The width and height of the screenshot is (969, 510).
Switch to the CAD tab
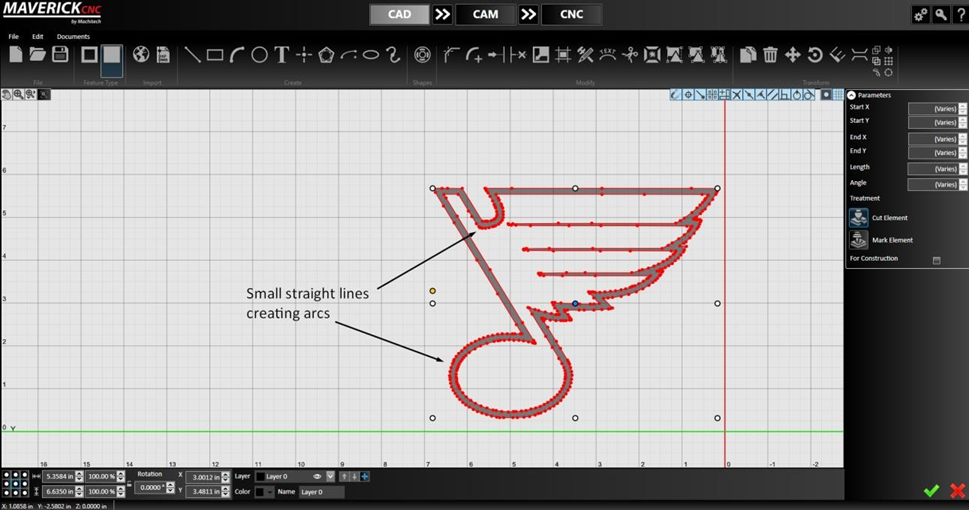[399, 15]
